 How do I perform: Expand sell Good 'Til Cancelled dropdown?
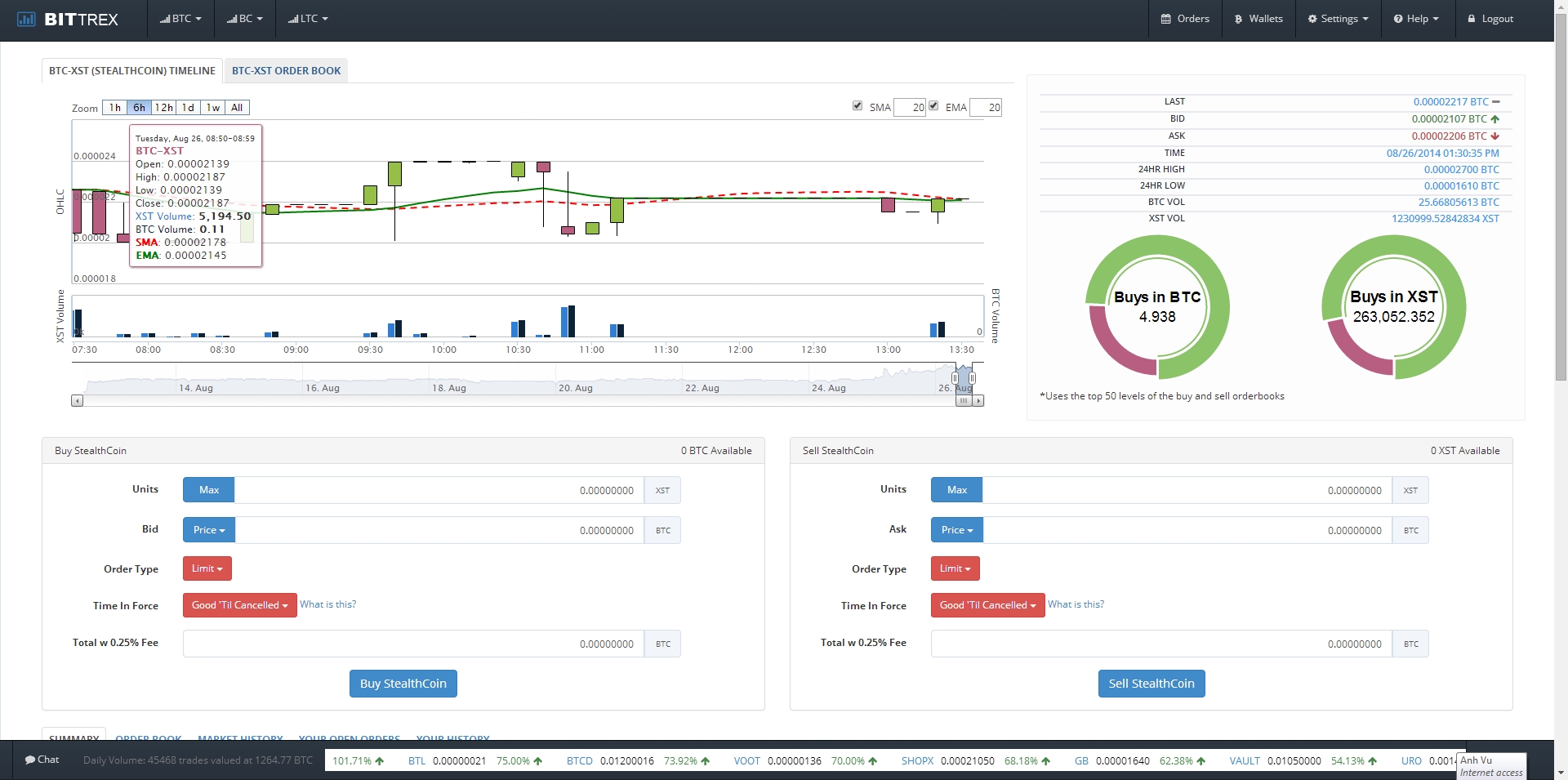click(x=987, y=605)
